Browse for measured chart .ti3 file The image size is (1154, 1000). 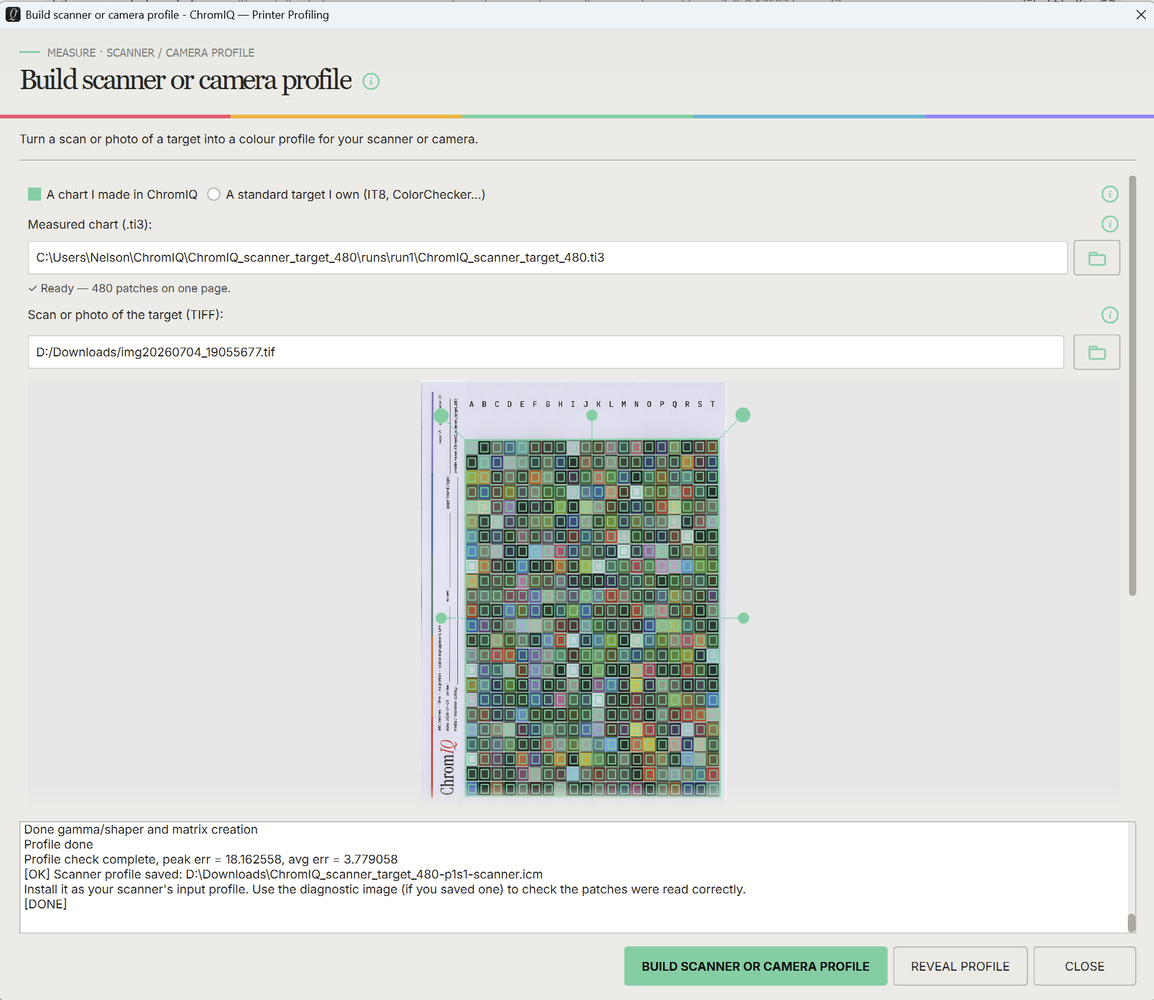1097,258
